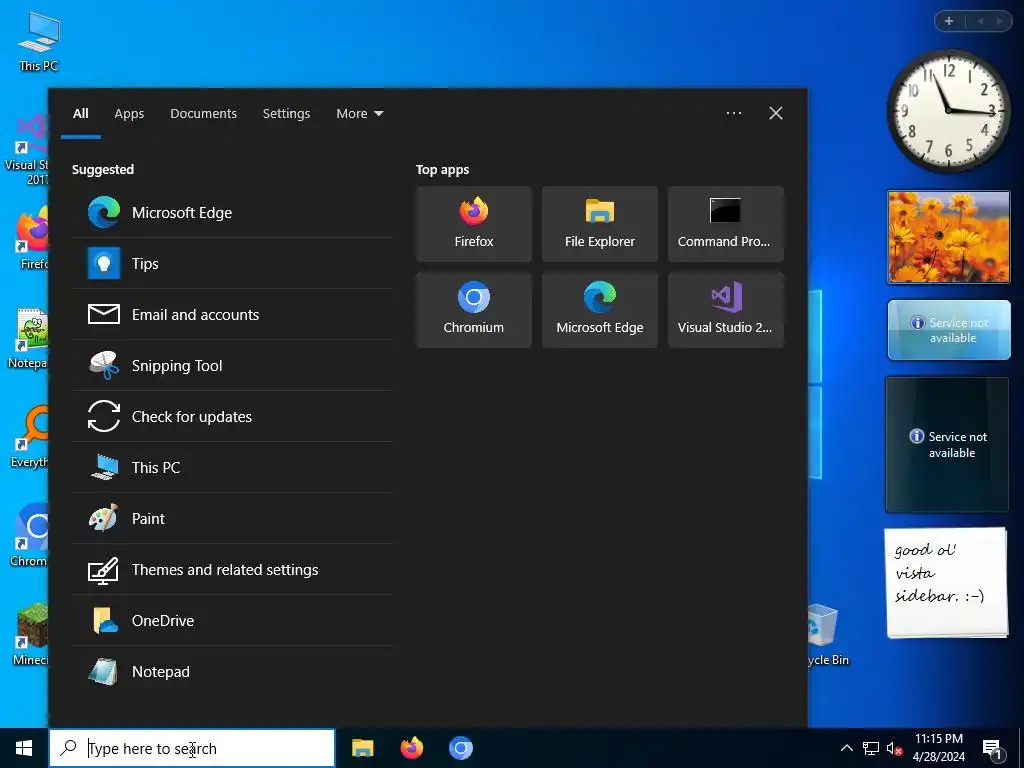Open This PC from Suggested list

pyautogui.click(x=232, y=468)
